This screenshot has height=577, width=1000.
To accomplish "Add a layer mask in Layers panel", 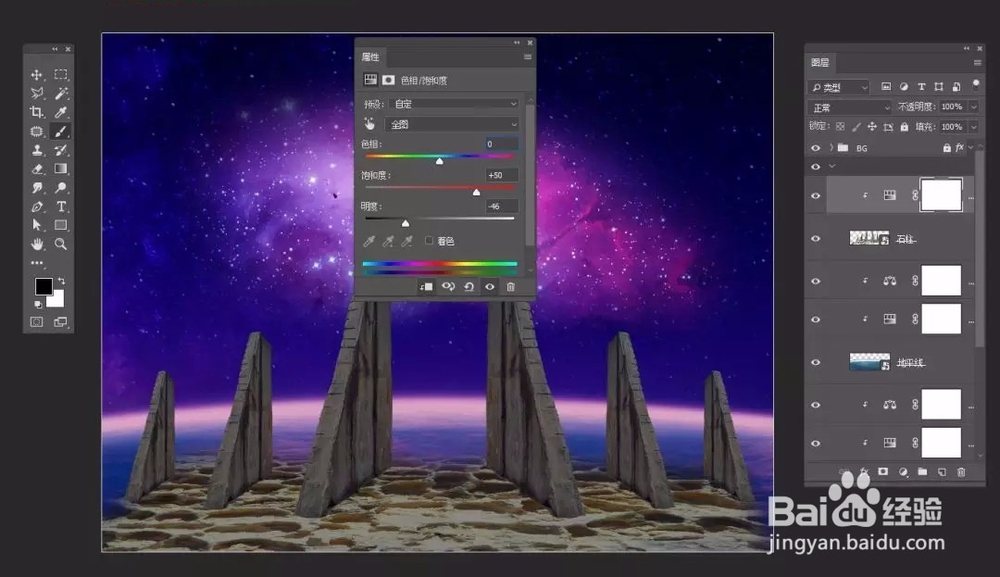I will coord(883,472).
